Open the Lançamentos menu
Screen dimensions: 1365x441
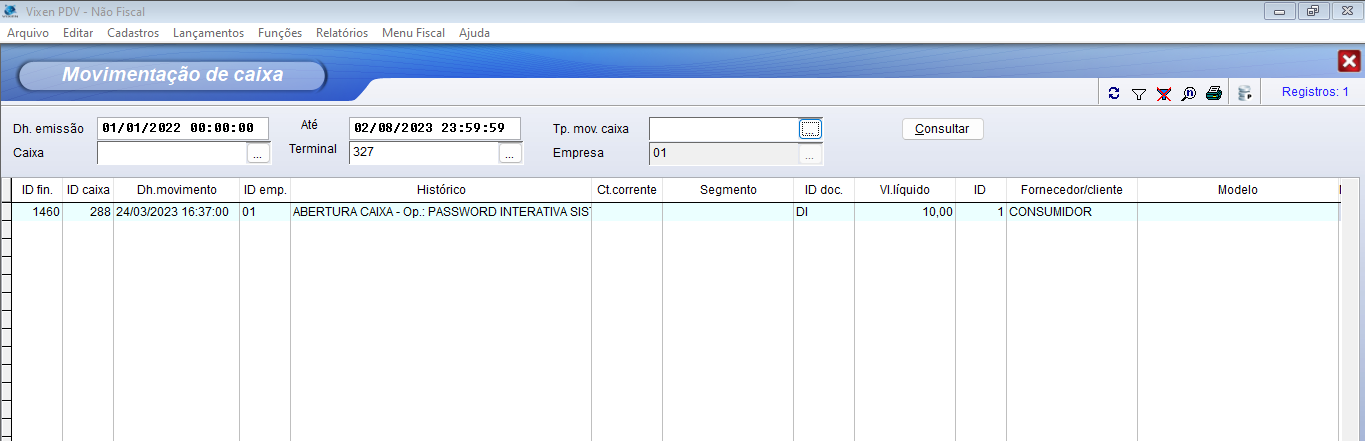click(208, 33)
